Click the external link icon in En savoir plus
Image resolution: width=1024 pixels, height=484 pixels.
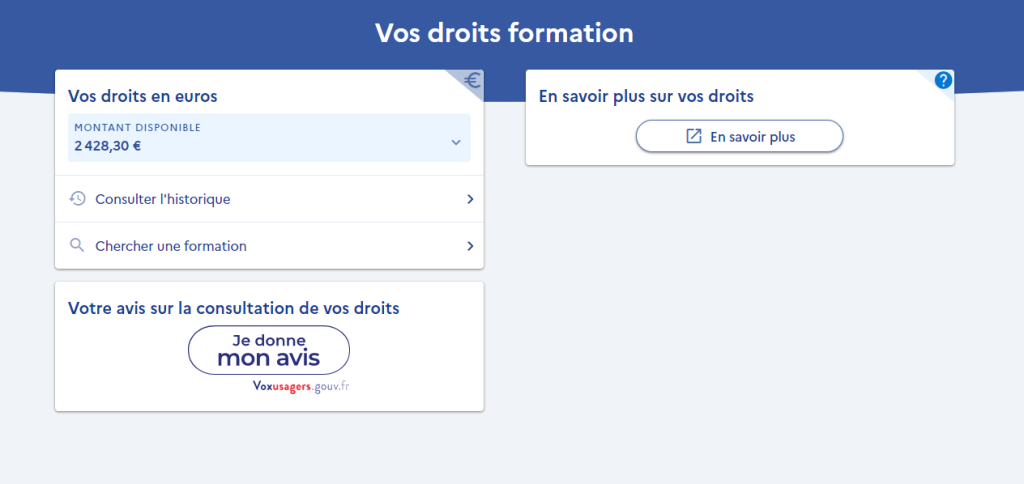pos(694,137)
